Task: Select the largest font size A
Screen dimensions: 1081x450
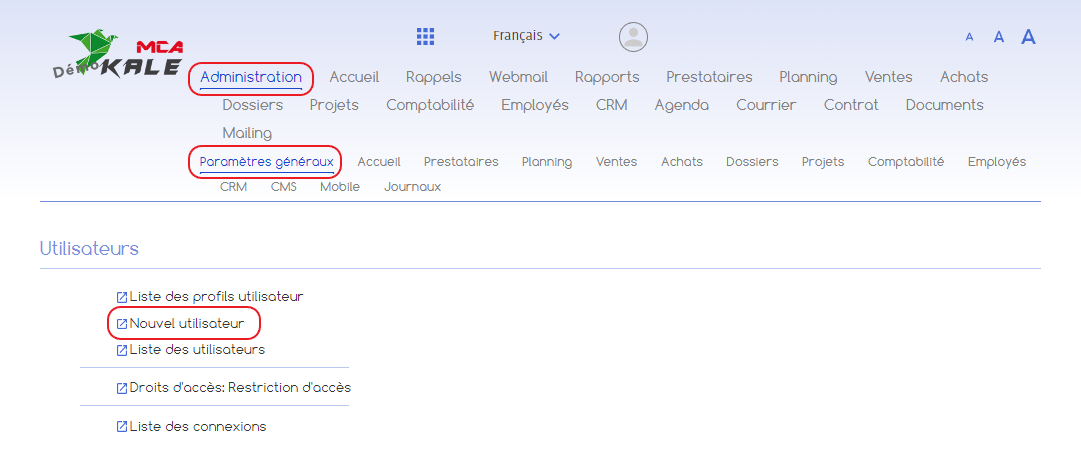Action: click(x=1028, y=37)
